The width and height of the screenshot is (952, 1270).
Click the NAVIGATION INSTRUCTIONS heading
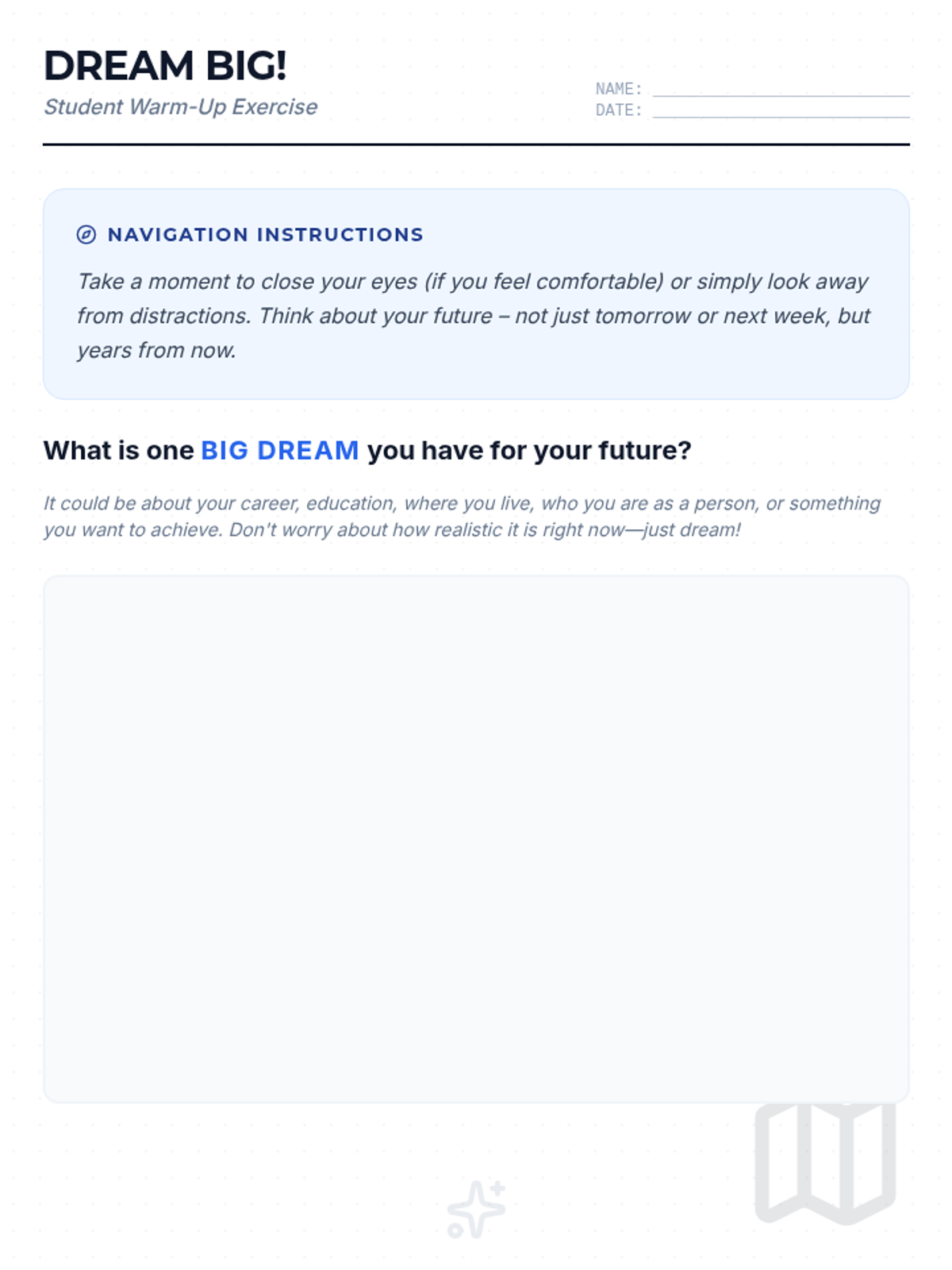coord(265,235)
